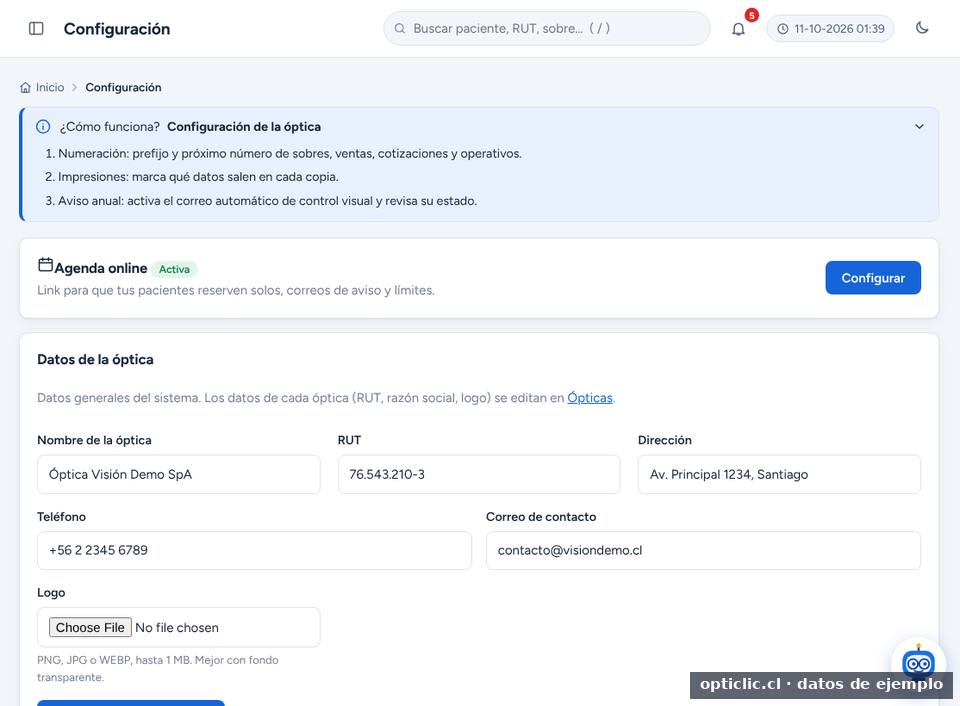Click the 'Datos de la óptica' heading

point(96,359)
